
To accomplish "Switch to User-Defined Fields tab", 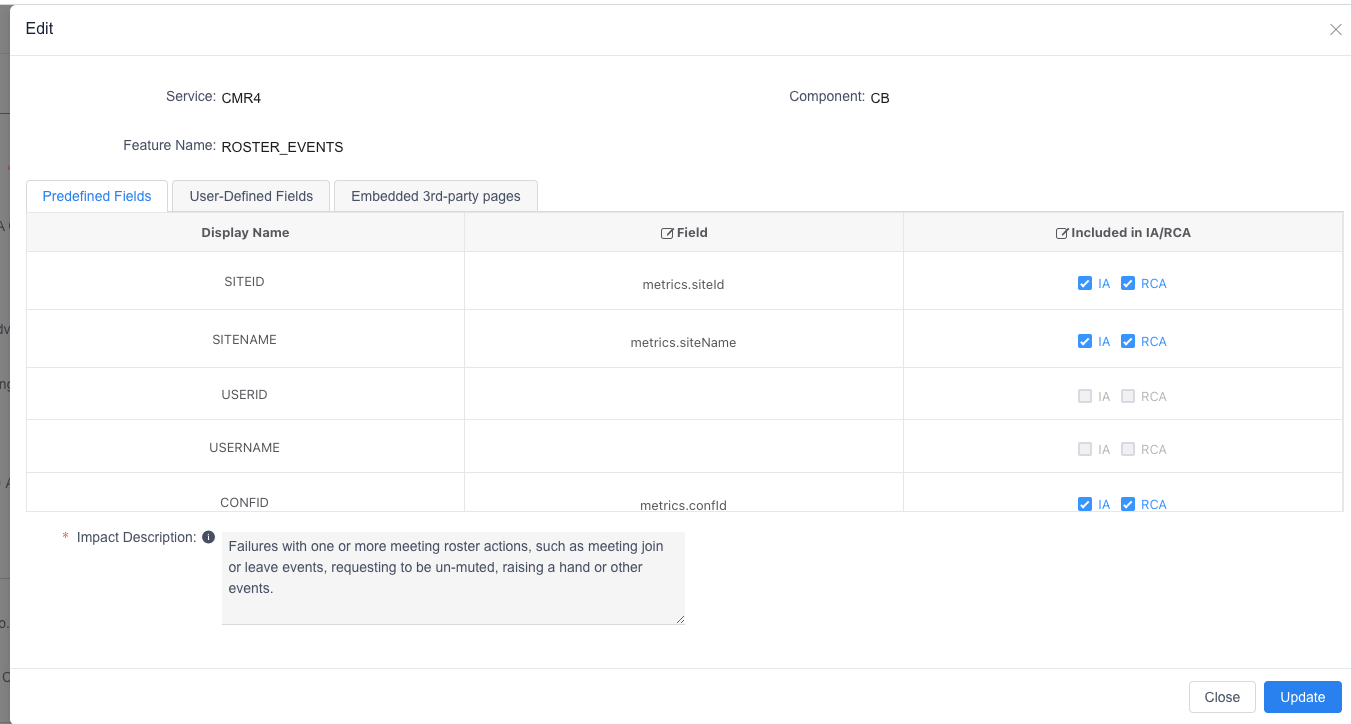I will point(251,196).
